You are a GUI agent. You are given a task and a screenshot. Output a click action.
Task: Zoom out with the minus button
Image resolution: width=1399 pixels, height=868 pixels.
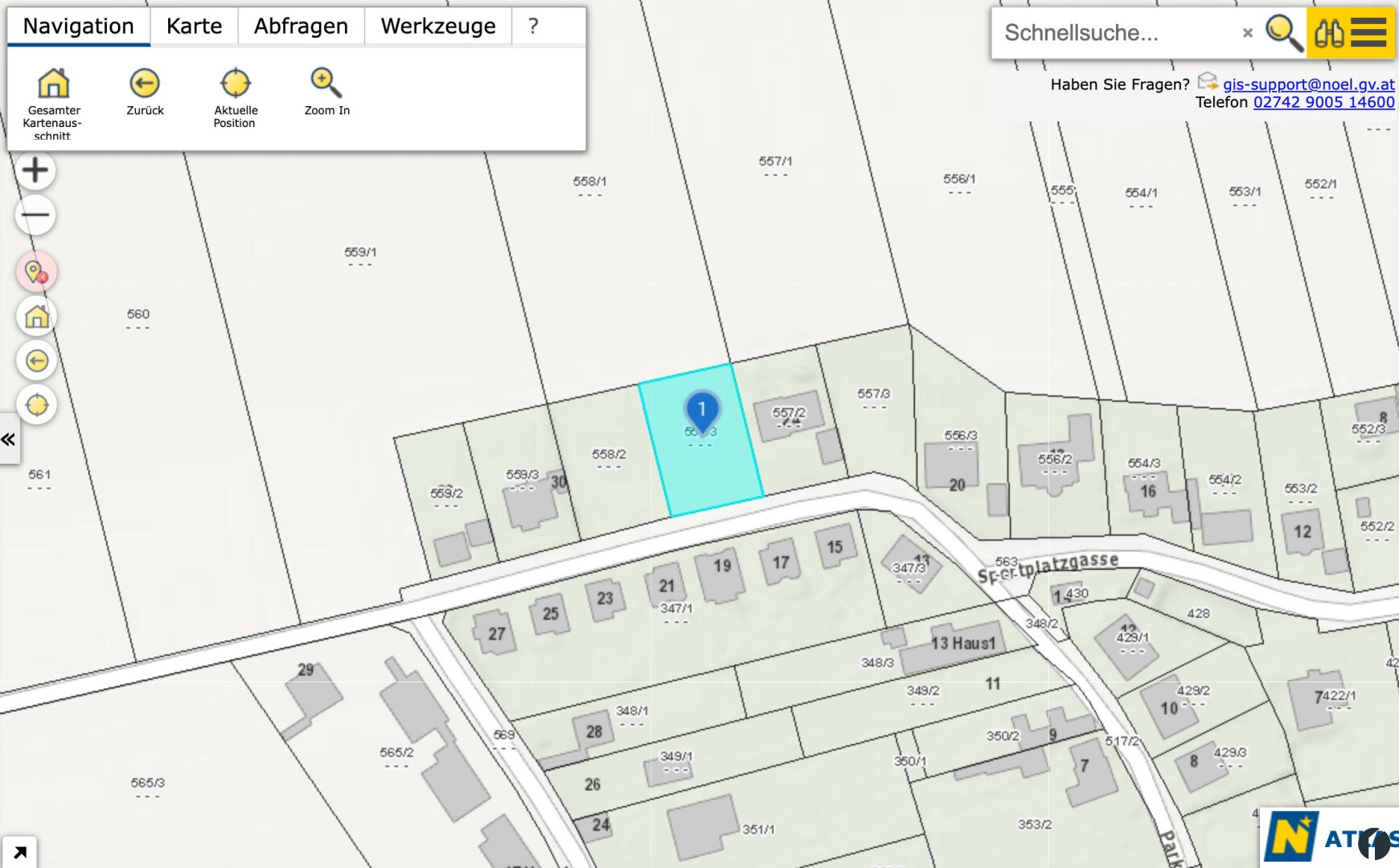pos(35,215)
